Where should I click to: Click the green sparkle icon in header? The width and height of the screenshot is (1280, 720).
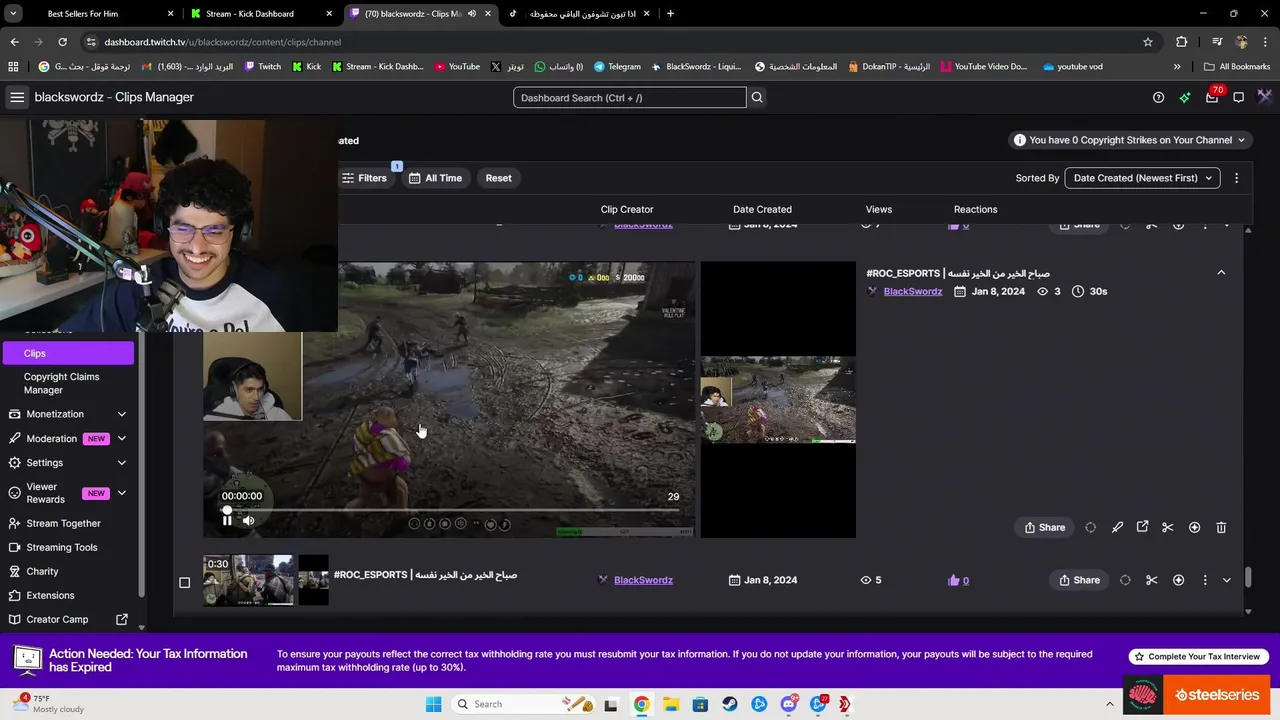point(1185,97)
